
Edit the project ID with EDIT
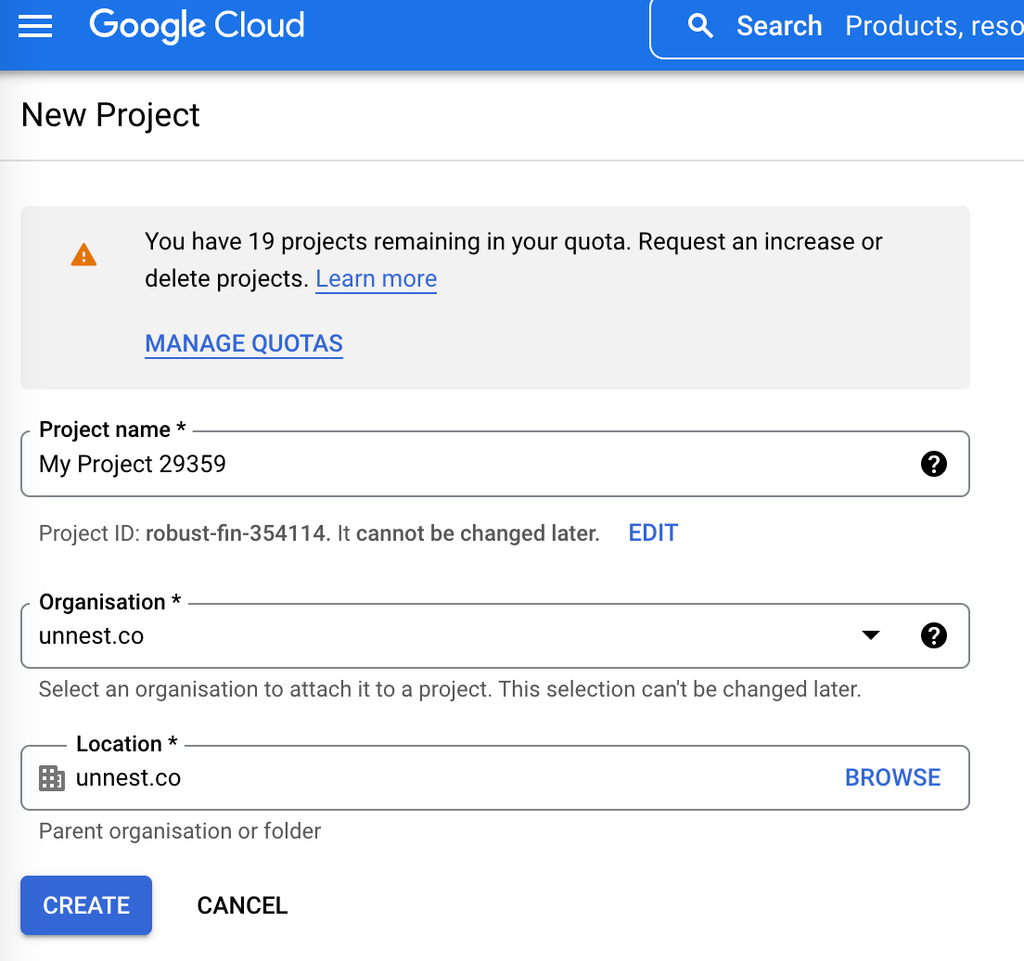tap(653, 533)
